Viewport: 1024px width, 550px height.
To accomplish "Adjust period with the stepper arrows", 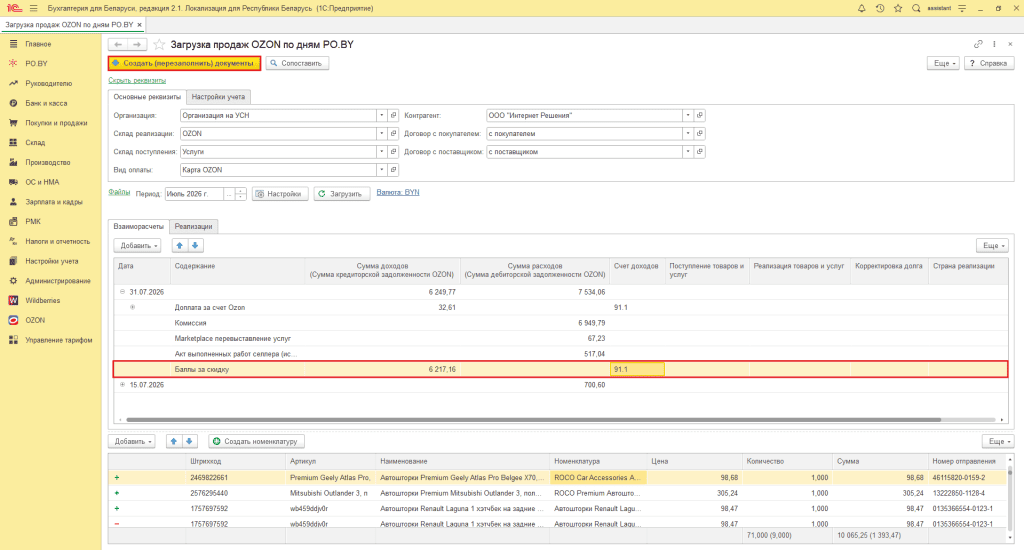I will point(241,194).
